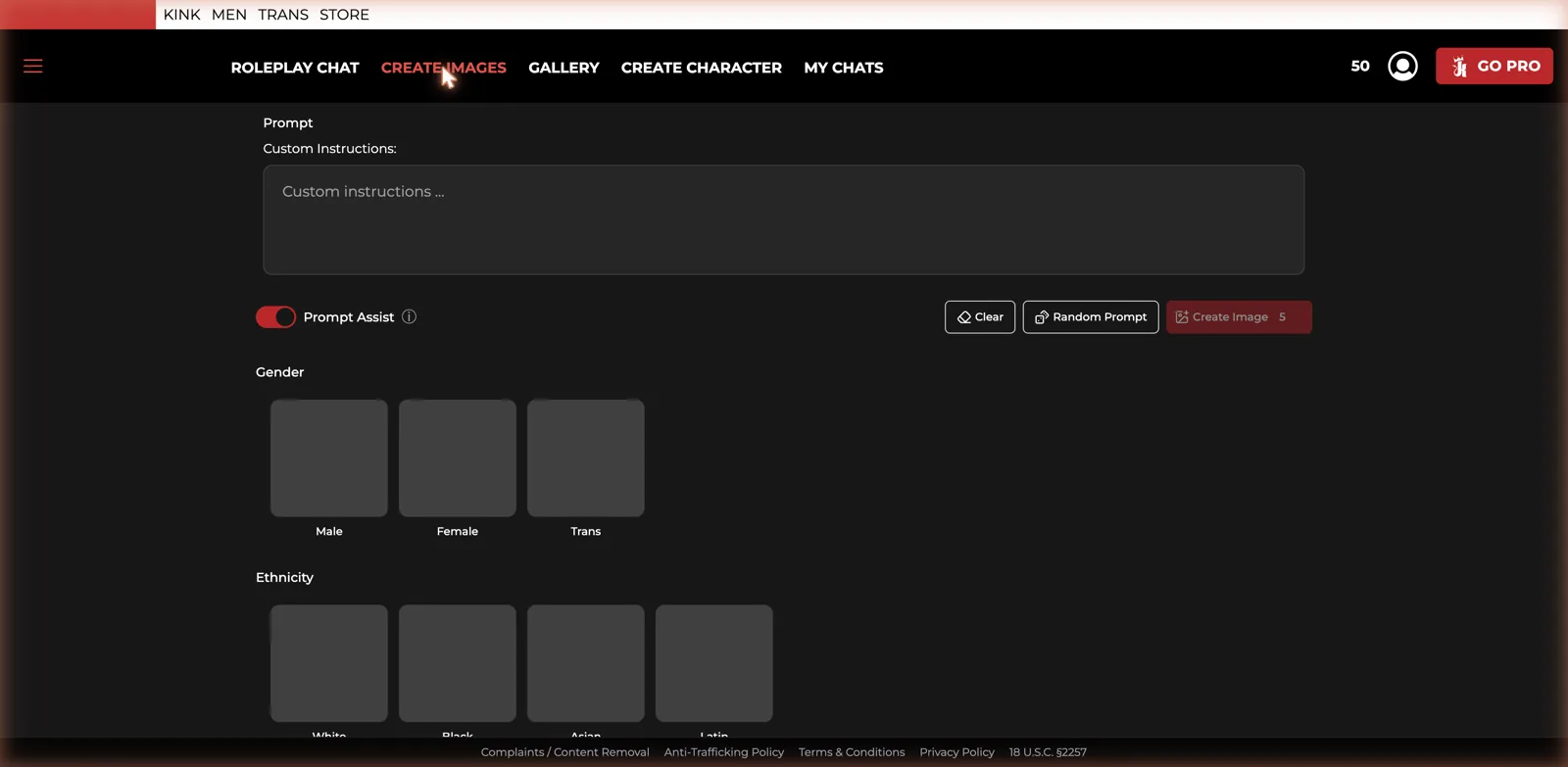
Task: Select the Female gender thumbnail
Action: pyautogui.click(x=458, y=457)
